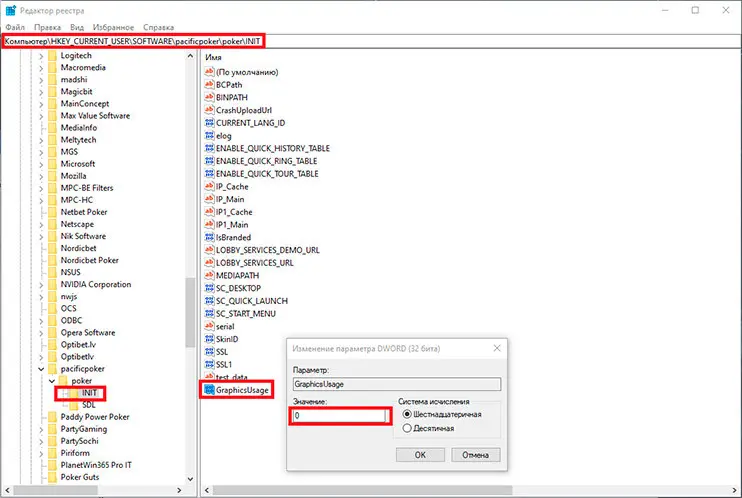Select the SkinID value icon
Image resolution: width=742 pixels, height=498 pixels.
tap(210, 339)
